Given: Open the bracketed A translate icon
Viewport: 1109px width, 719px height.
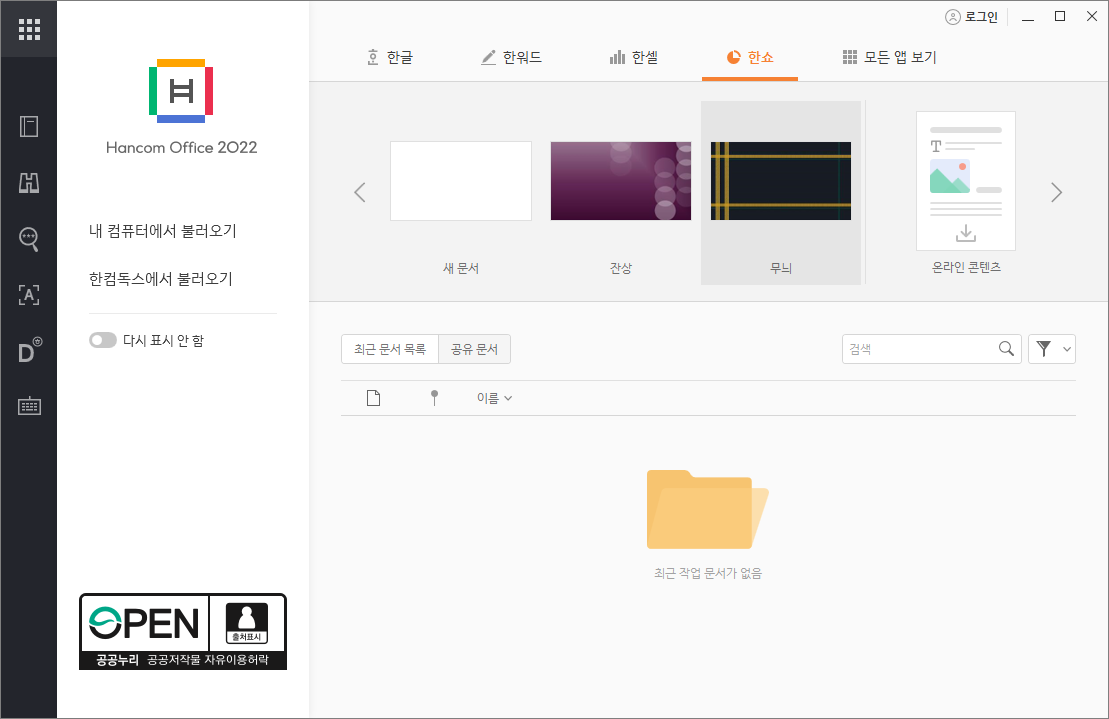Looking at the screenshot, I should (29, 295).
